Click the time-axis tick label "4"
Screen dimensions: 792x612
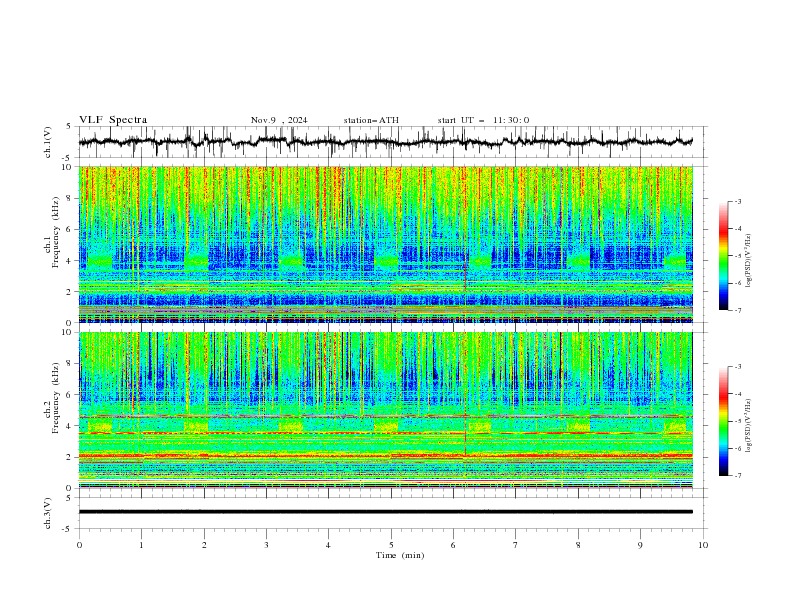pos(328,545)
